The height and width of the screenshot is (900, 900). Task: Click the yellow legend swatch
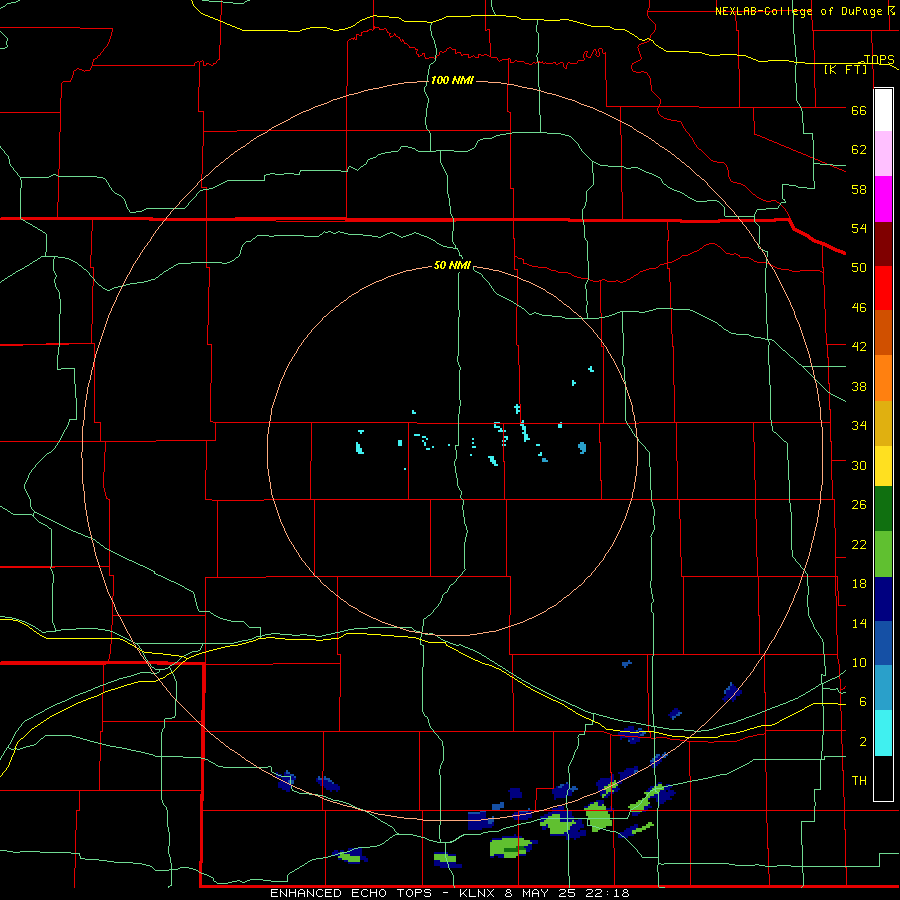[883, 466]
